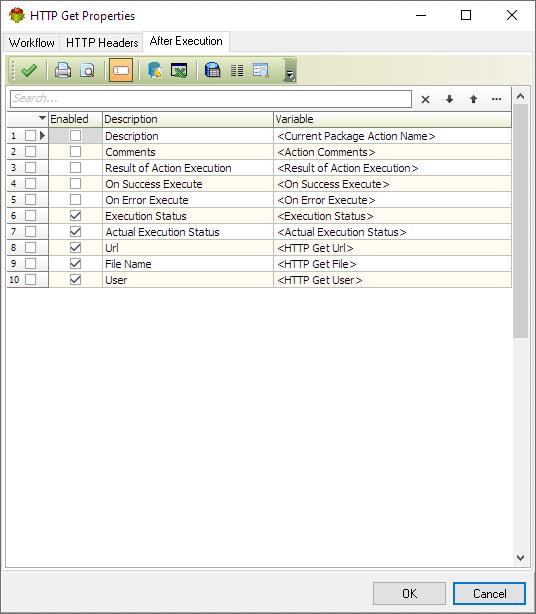536x614 pixels.
Task: Select the After Execution tab
Action: 186,41
